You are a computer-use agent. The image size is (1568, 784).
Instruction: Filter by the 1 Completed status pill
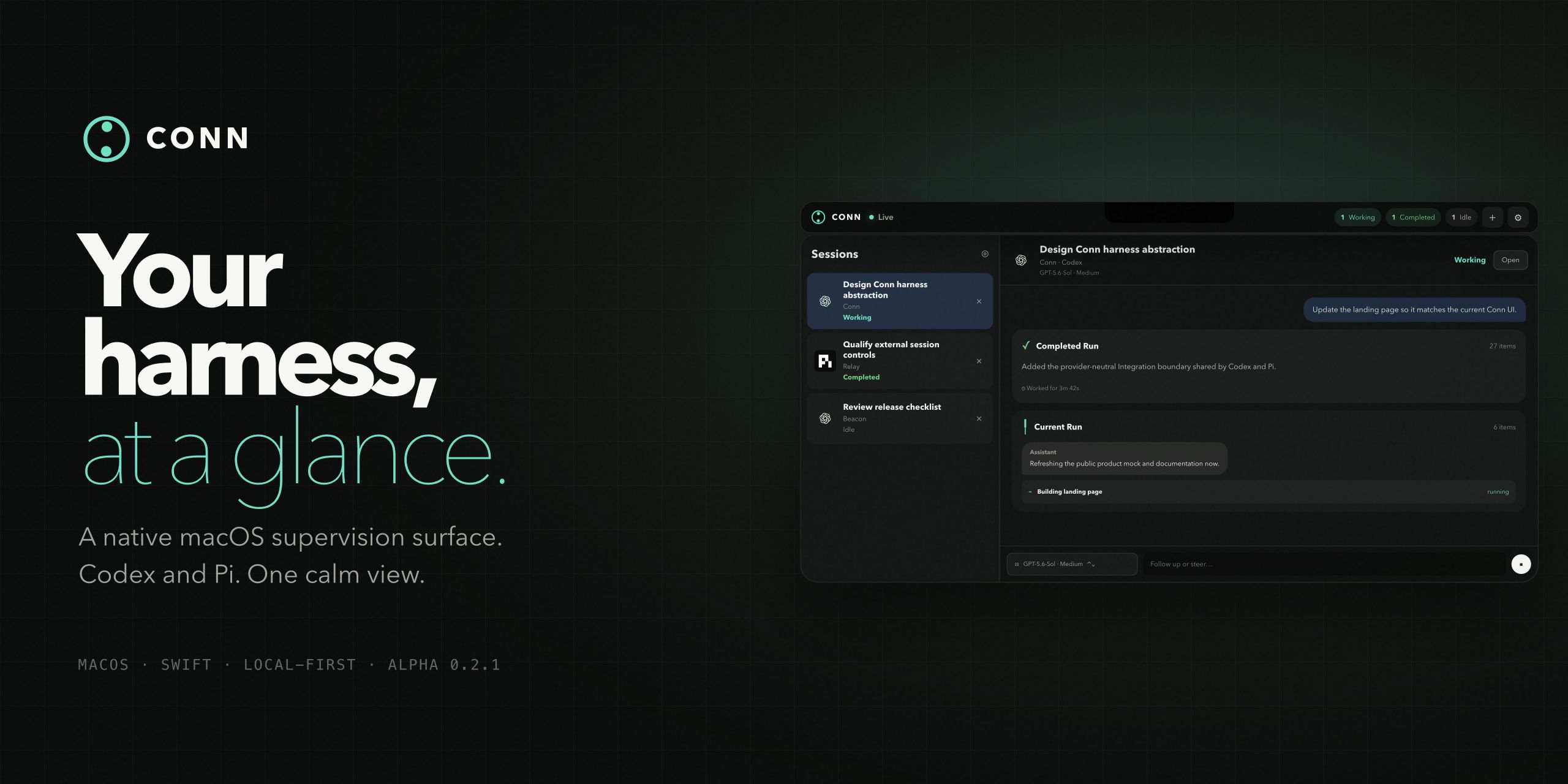(x=1413, y=217)
